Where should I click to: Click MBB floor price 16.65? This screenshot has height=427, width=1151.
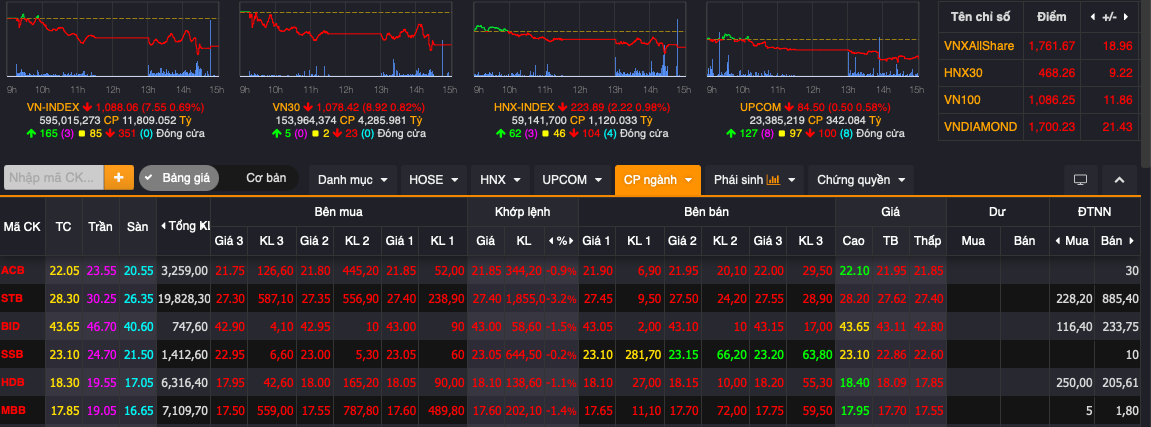pos(138,410)
